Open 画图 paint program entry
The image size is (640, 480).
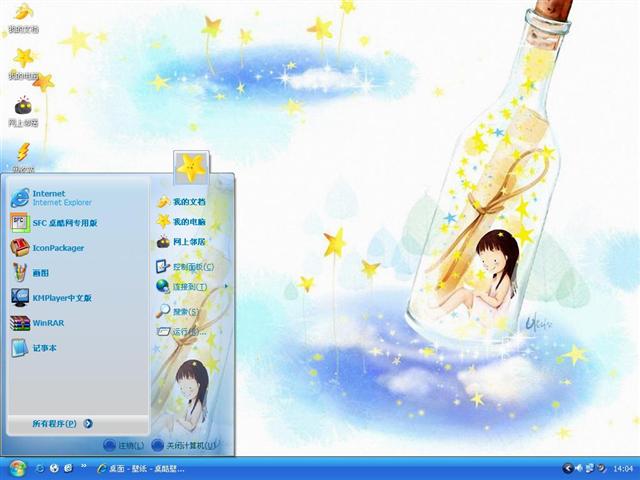78,273
